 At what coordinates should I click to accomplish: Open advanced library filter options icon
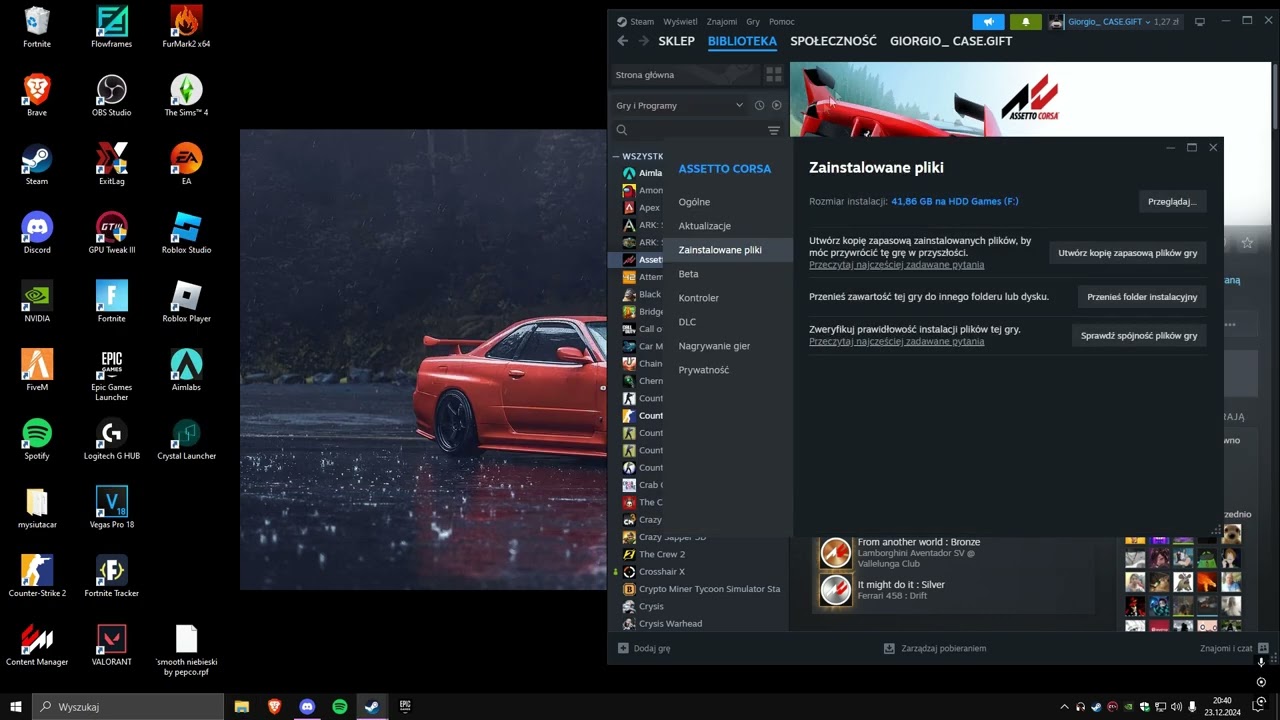773,130
